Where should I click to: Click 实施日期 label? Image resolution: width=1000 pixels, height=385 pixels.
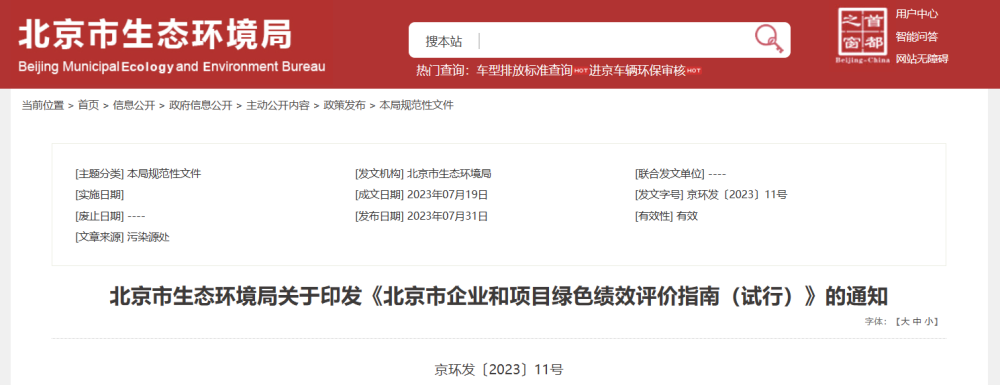pyautogui.click(x=99, y=194)
